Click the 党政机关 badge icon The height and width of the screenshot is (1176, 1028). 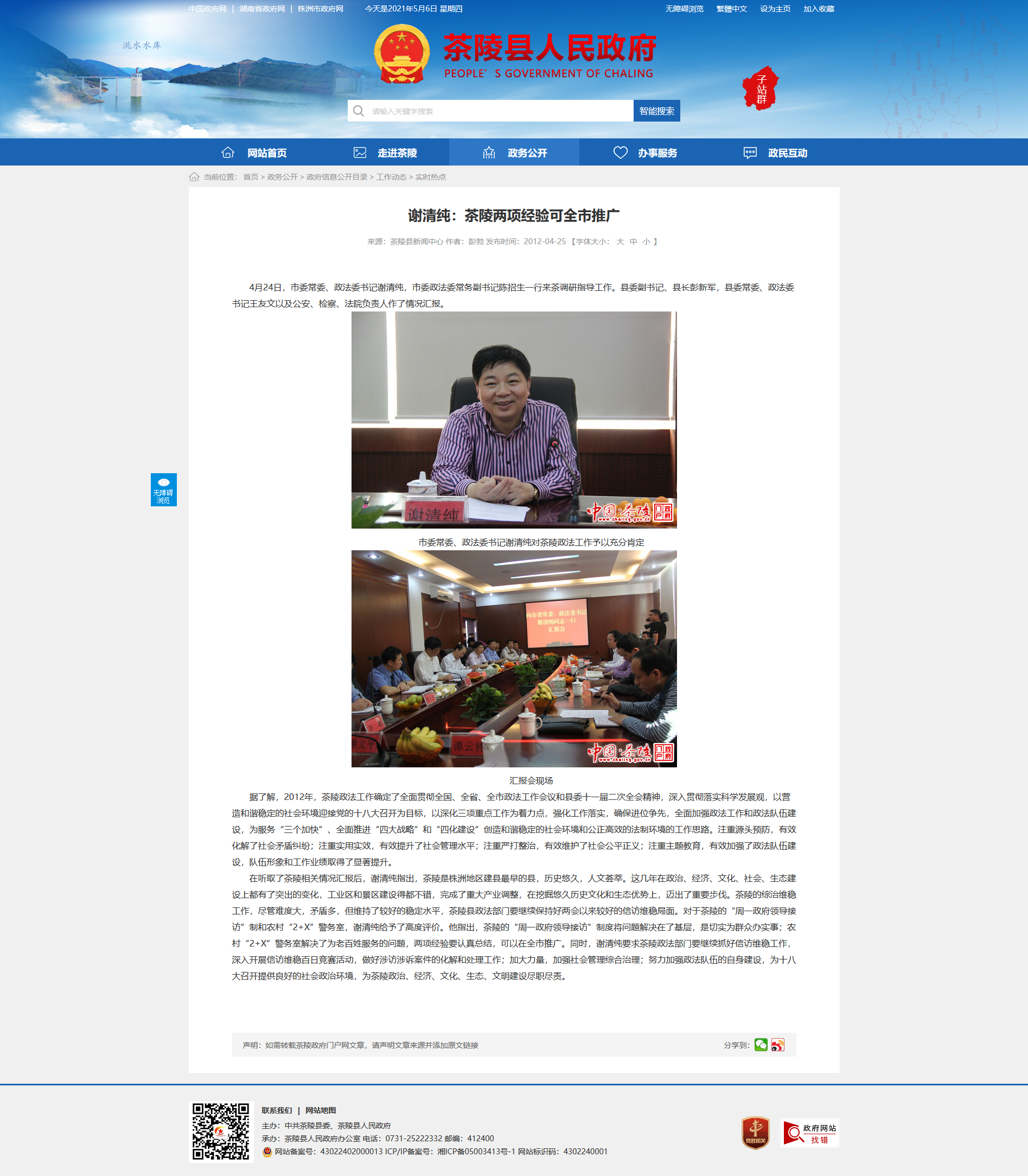(756, 1133)
